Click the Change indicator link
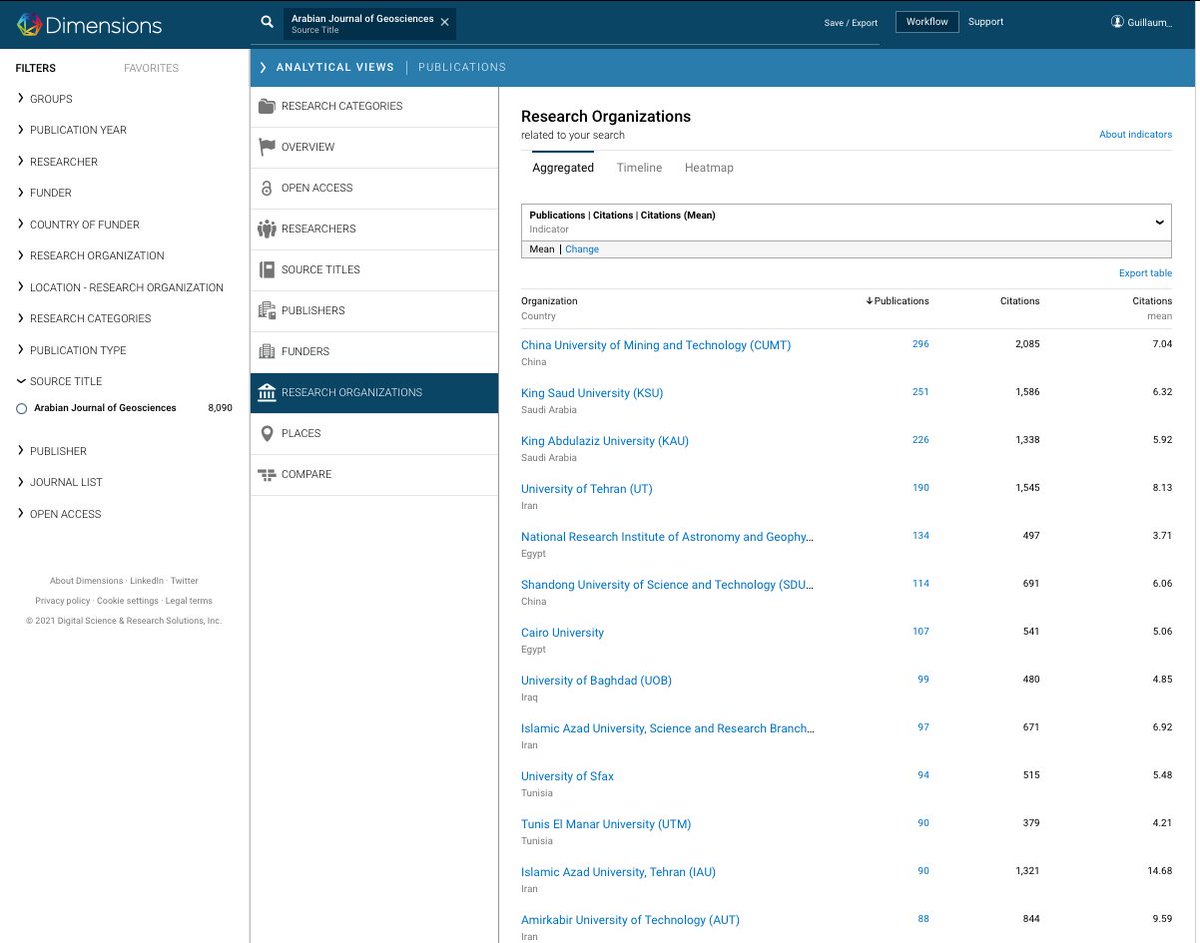 coord(582,249)
